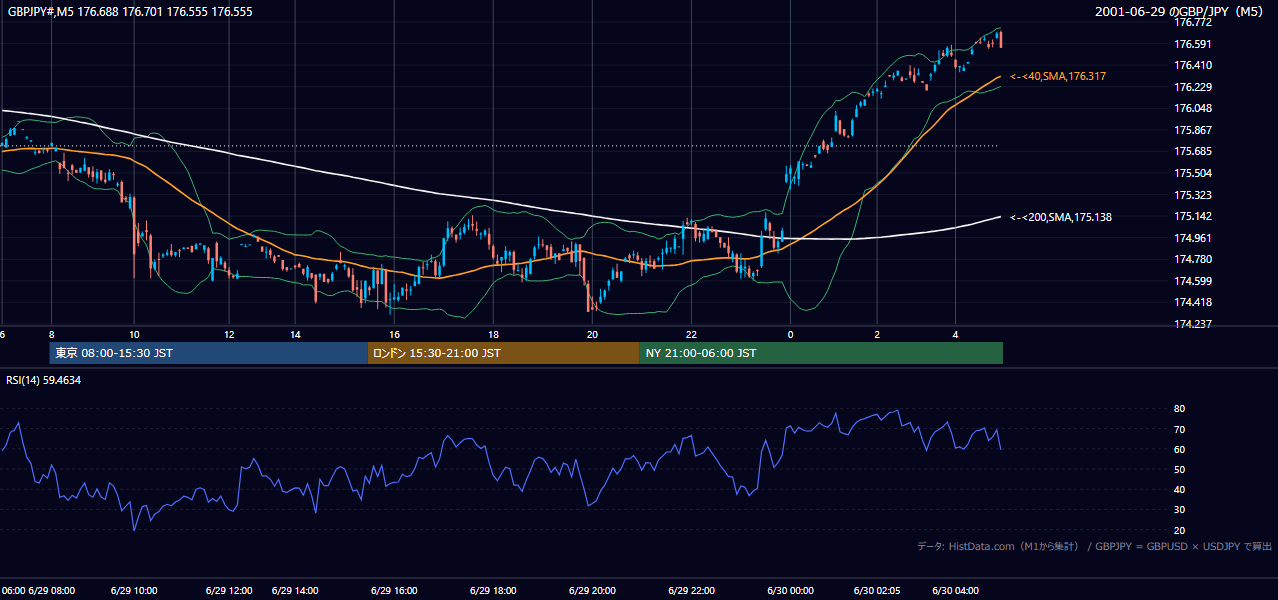Click hour label 16 on chart time axis
1278x600 pixels.
click(394, 334)
